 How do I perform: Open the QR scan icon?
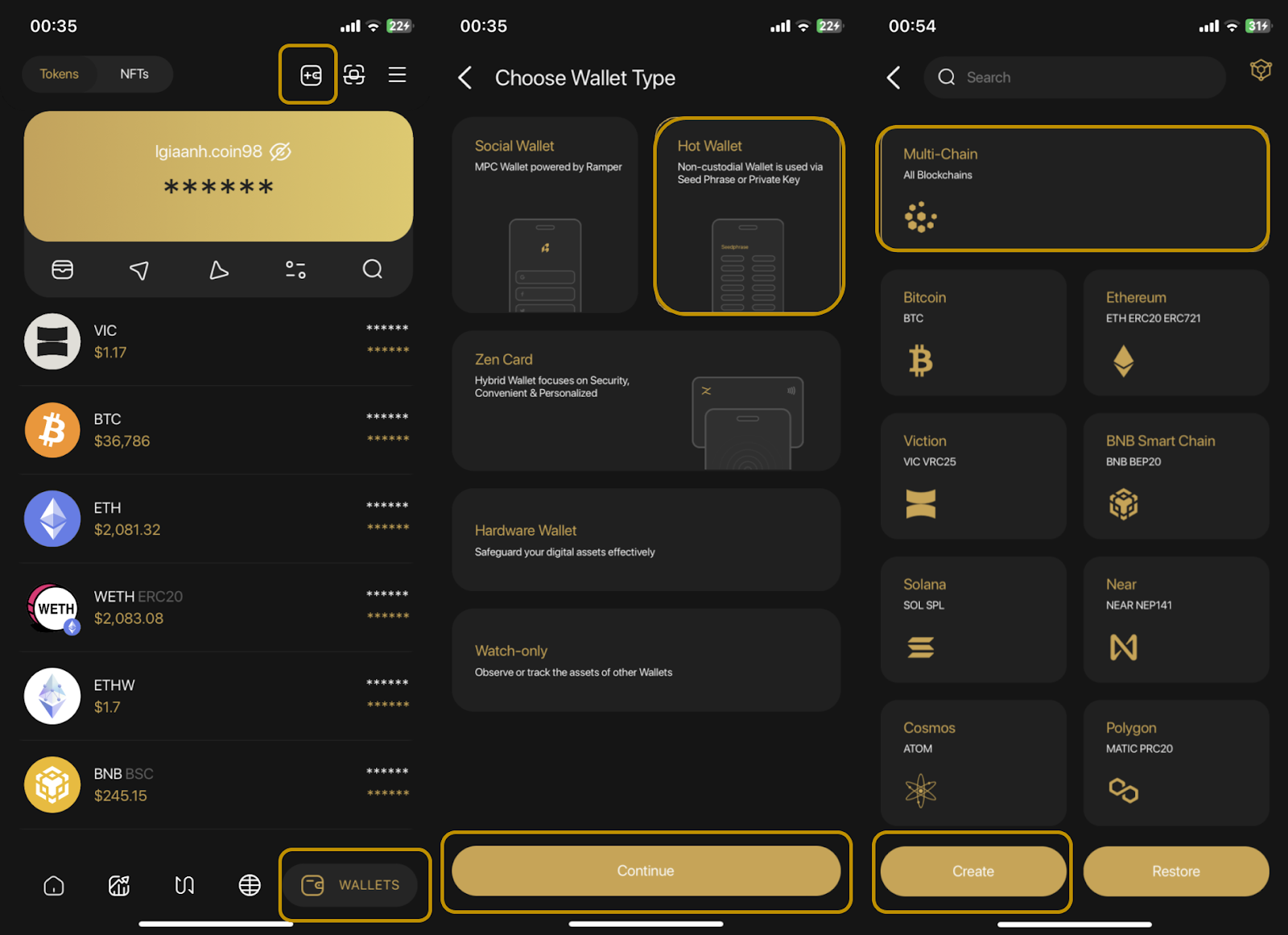coord(354,75)
